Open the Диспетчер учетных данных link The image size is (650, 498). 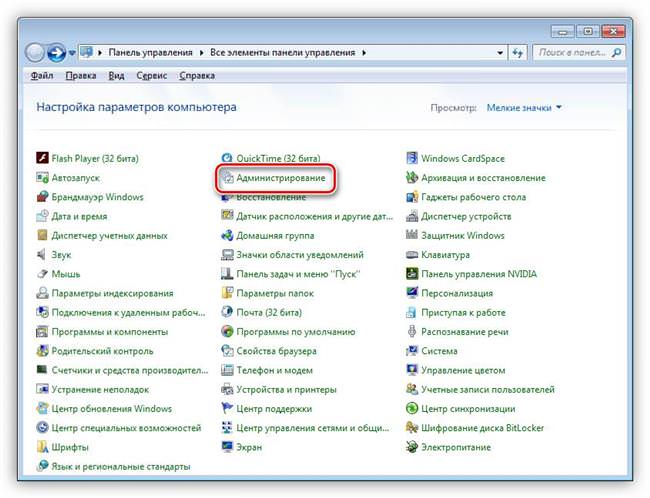coord(109,236)
